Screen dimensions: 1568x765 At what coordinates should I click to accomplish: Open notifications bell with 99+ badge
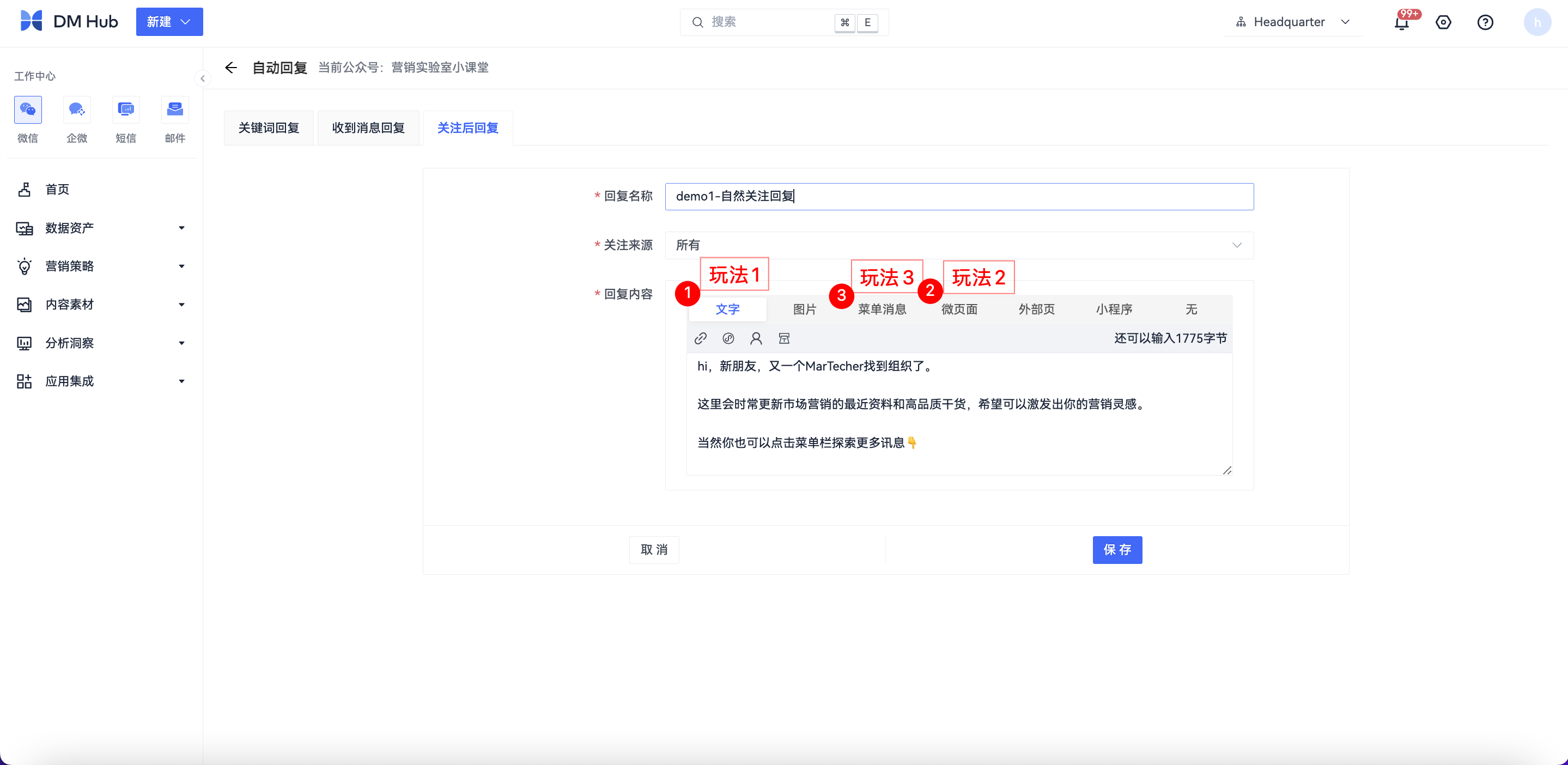point(1402,22)
